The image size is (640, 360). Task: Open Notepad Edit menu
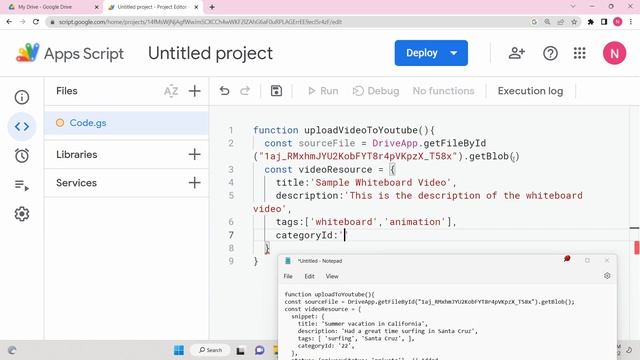point(309,276)
